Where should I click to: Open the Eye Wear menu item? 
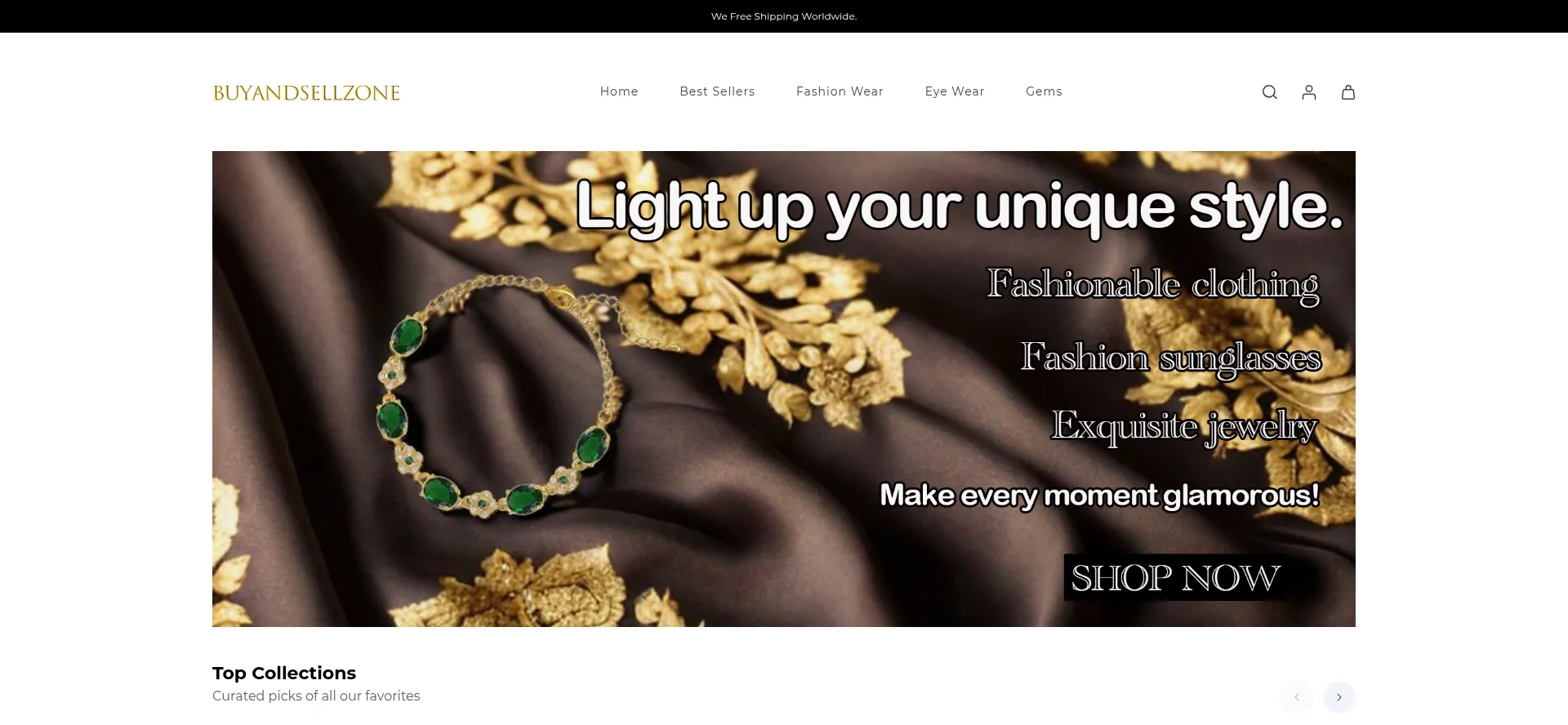click(x=955, y=91)
